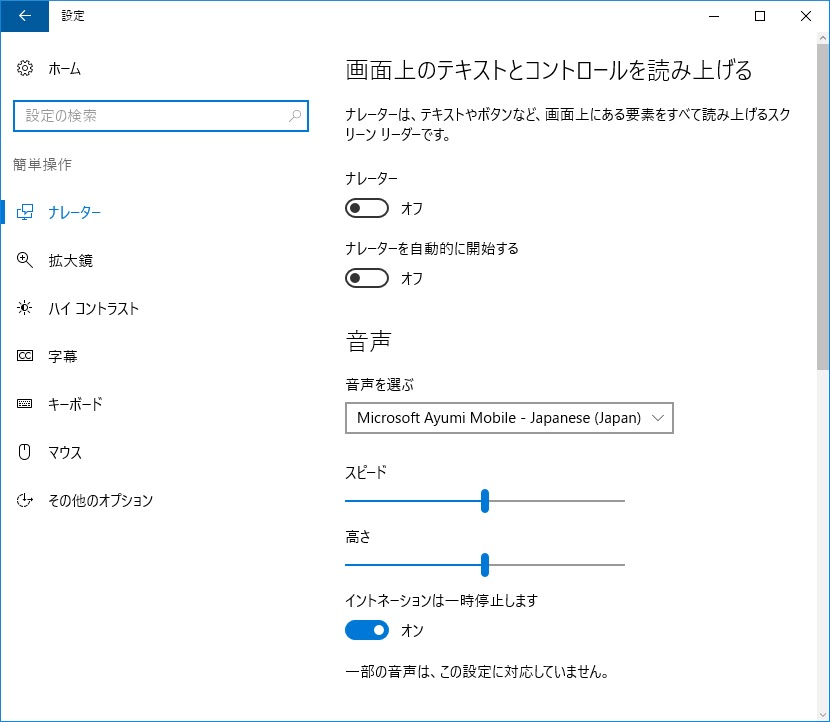Enable the ナレーター toggle

(x=367, y=208)
